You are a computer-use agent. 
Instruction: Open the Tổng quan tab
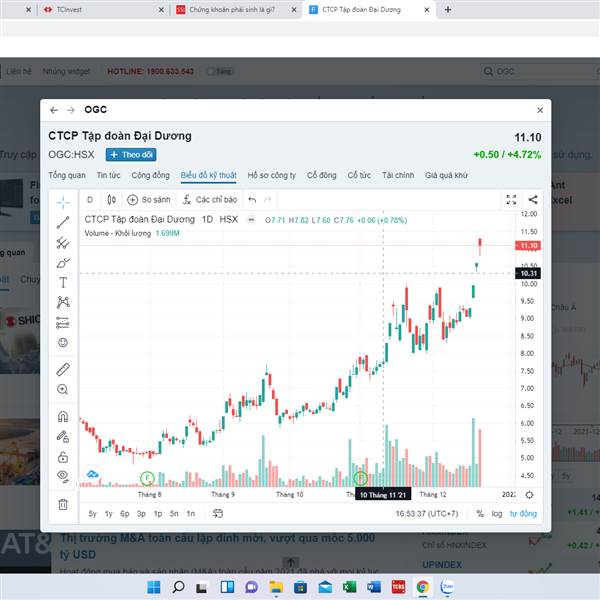(67, 175)
